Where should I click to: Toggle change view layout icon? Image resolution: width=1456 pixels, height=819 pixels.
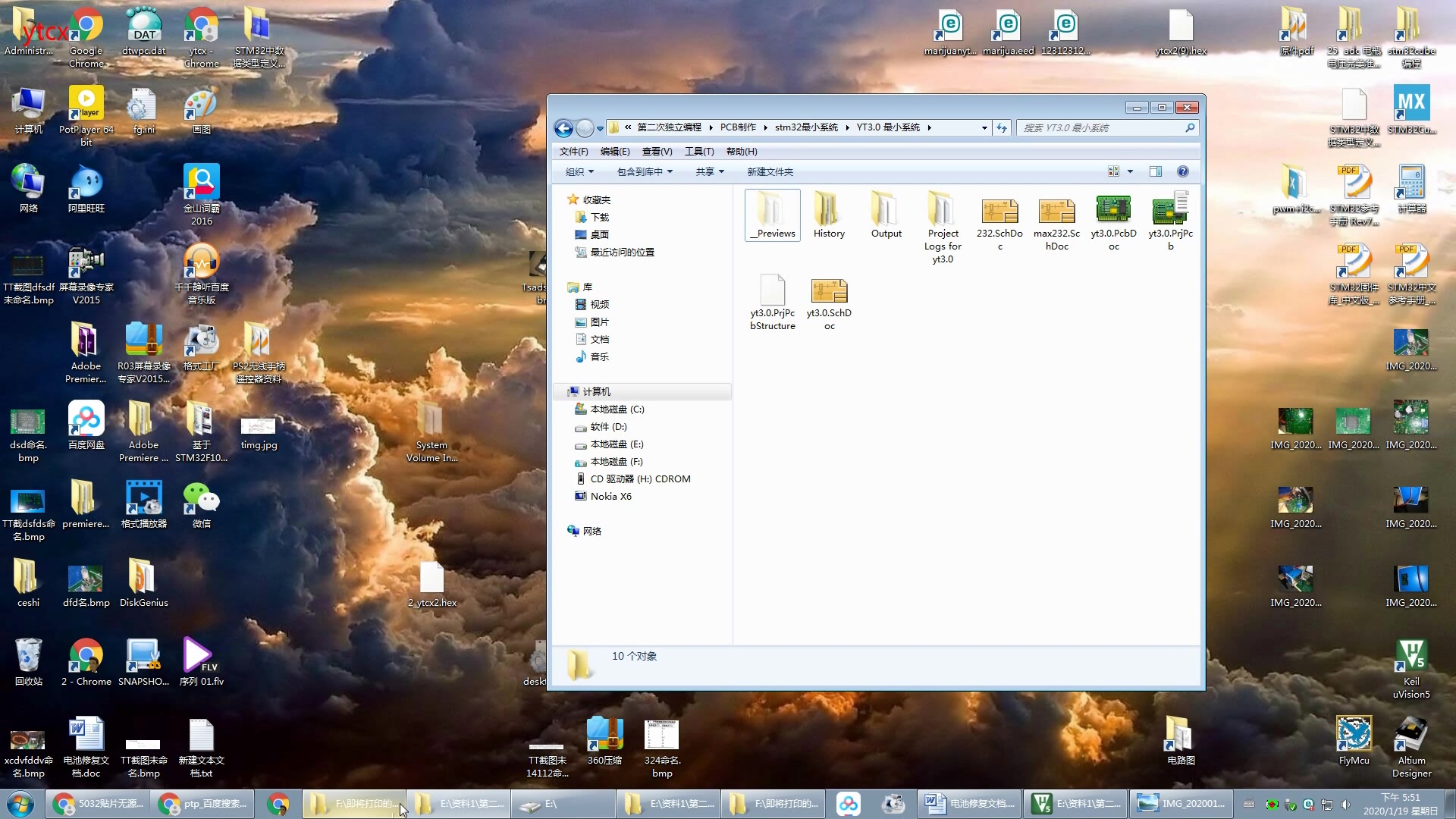pyautogui.click(x=1113, y=171)
